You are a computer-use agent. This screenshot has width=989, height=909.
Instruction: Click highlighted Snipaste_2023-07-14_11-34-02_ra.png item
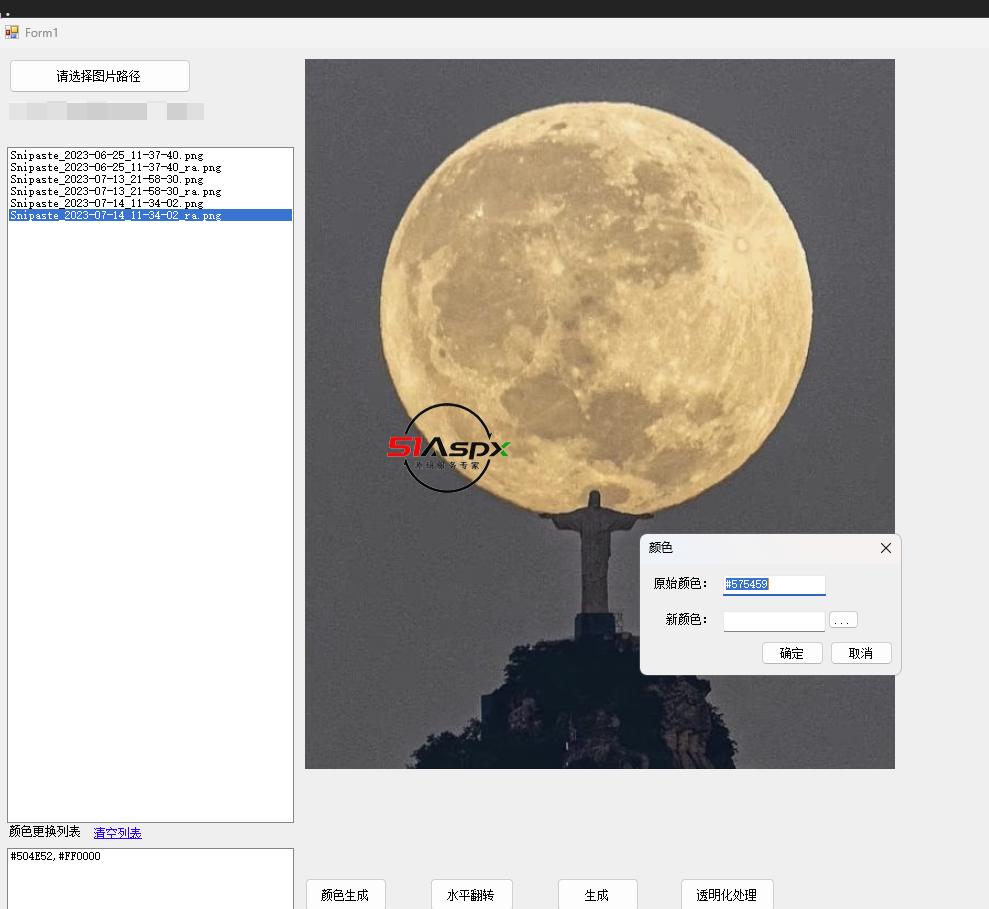tap(116, 215)
